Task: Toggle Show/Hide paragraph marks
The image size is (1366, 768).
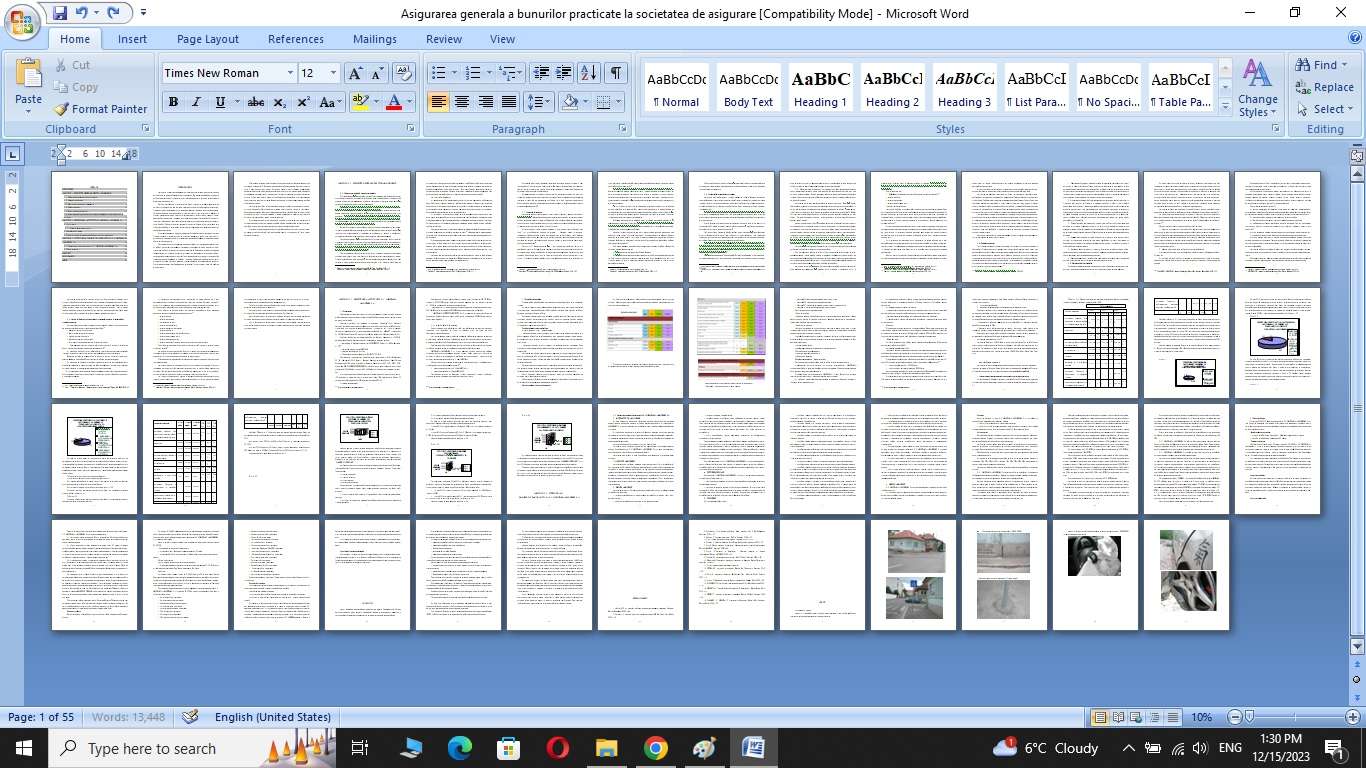Action: 616,73
